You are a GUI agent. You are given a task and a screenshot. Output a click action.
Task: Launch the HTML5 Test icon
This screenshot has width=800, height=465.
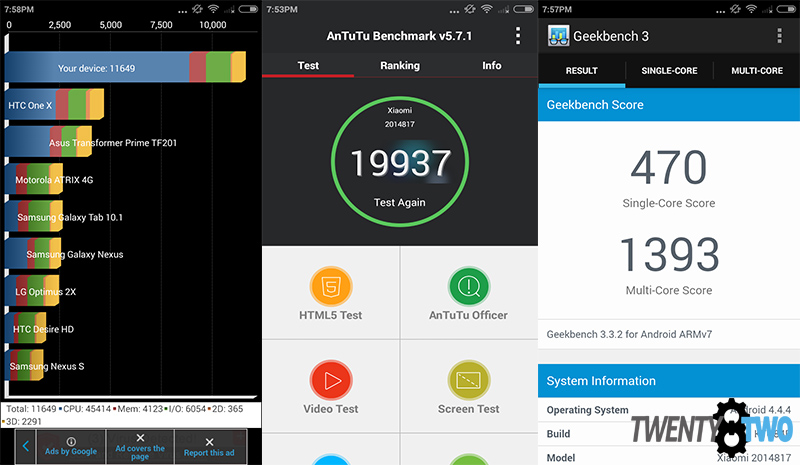point(331,286)
